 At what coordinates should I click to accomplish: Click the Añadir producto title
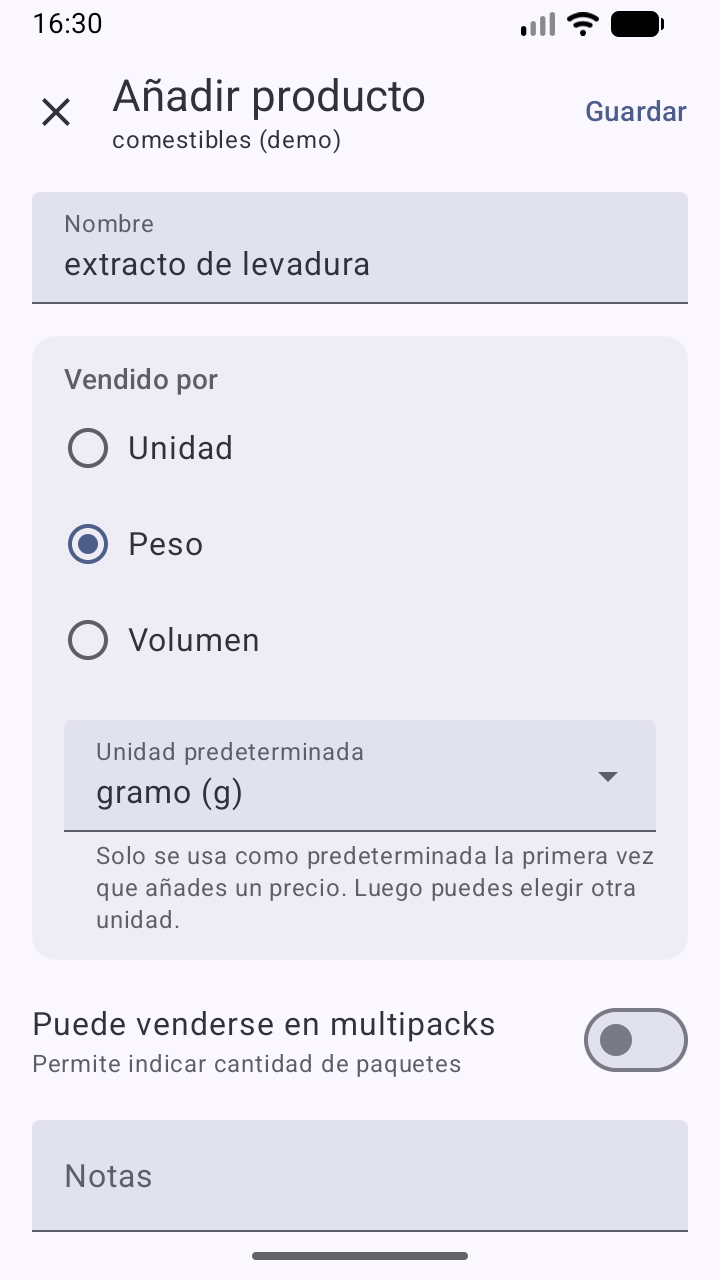pyautogui.click(x=269, y=97)
